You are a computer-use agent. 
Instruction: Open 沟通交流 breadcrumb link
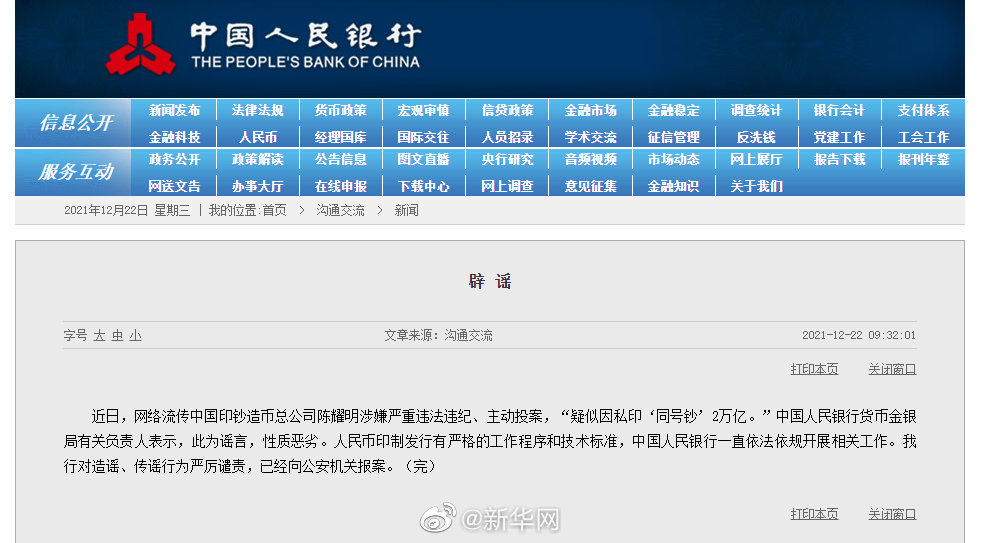(340, 210)
